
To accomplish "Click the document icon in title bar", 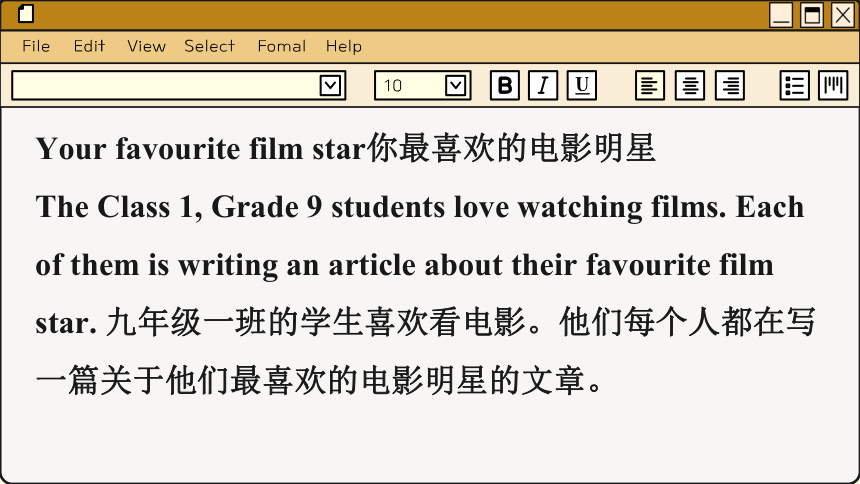I will (x=26, y=14).
